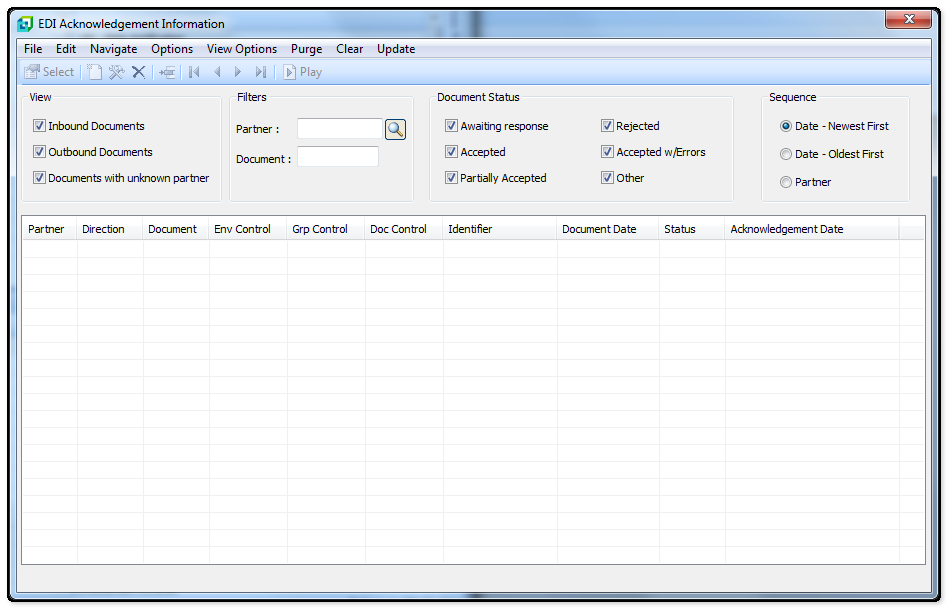Image resolution: width=948 pixels, height=609 pixels.
Task: Open the View Options menu
Action: tap(242, 49)
